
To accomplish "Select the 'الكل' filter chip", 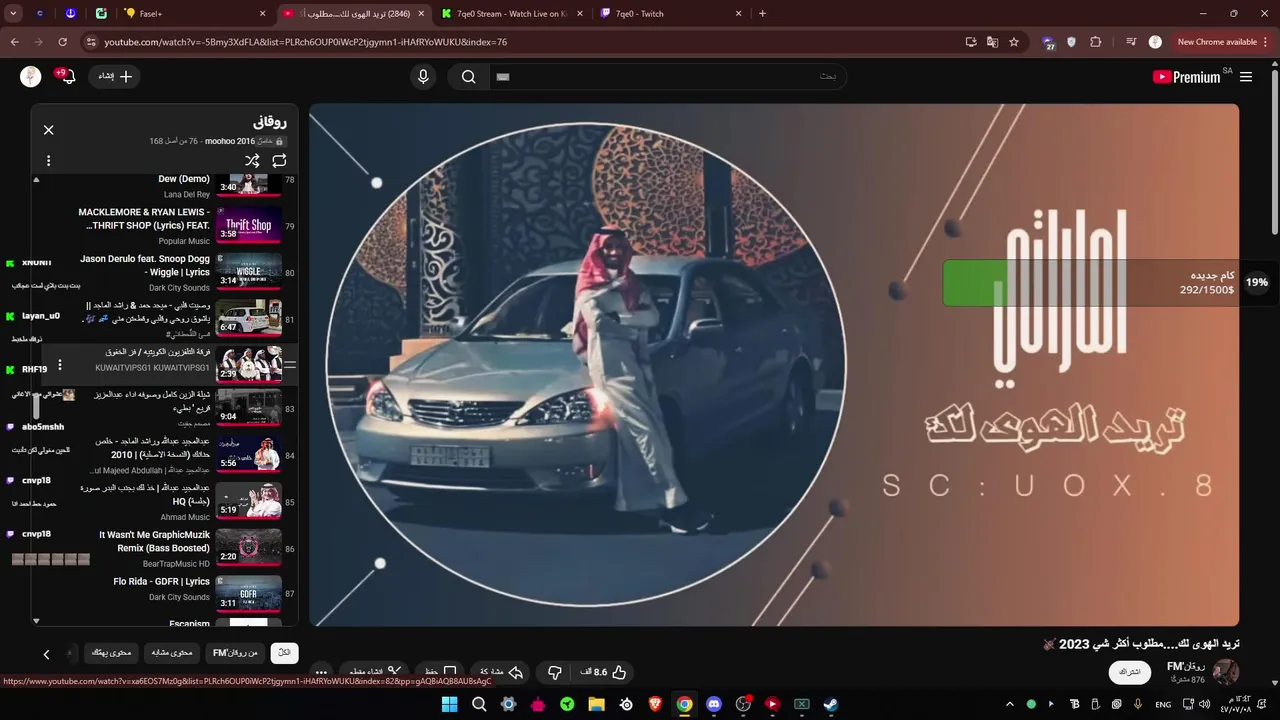I will [x=284, y=653].
